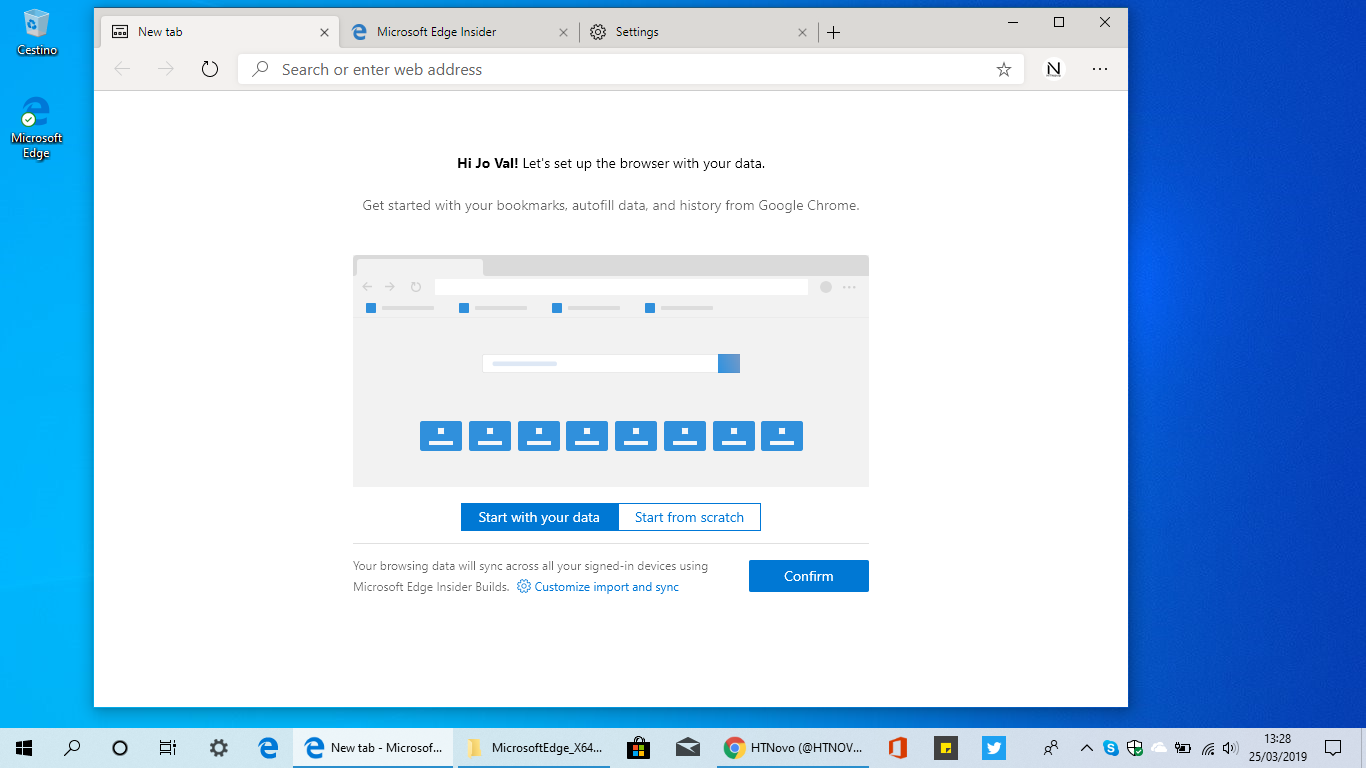
Task: Open the profile avatar icon
Action: coord(1053,69)
